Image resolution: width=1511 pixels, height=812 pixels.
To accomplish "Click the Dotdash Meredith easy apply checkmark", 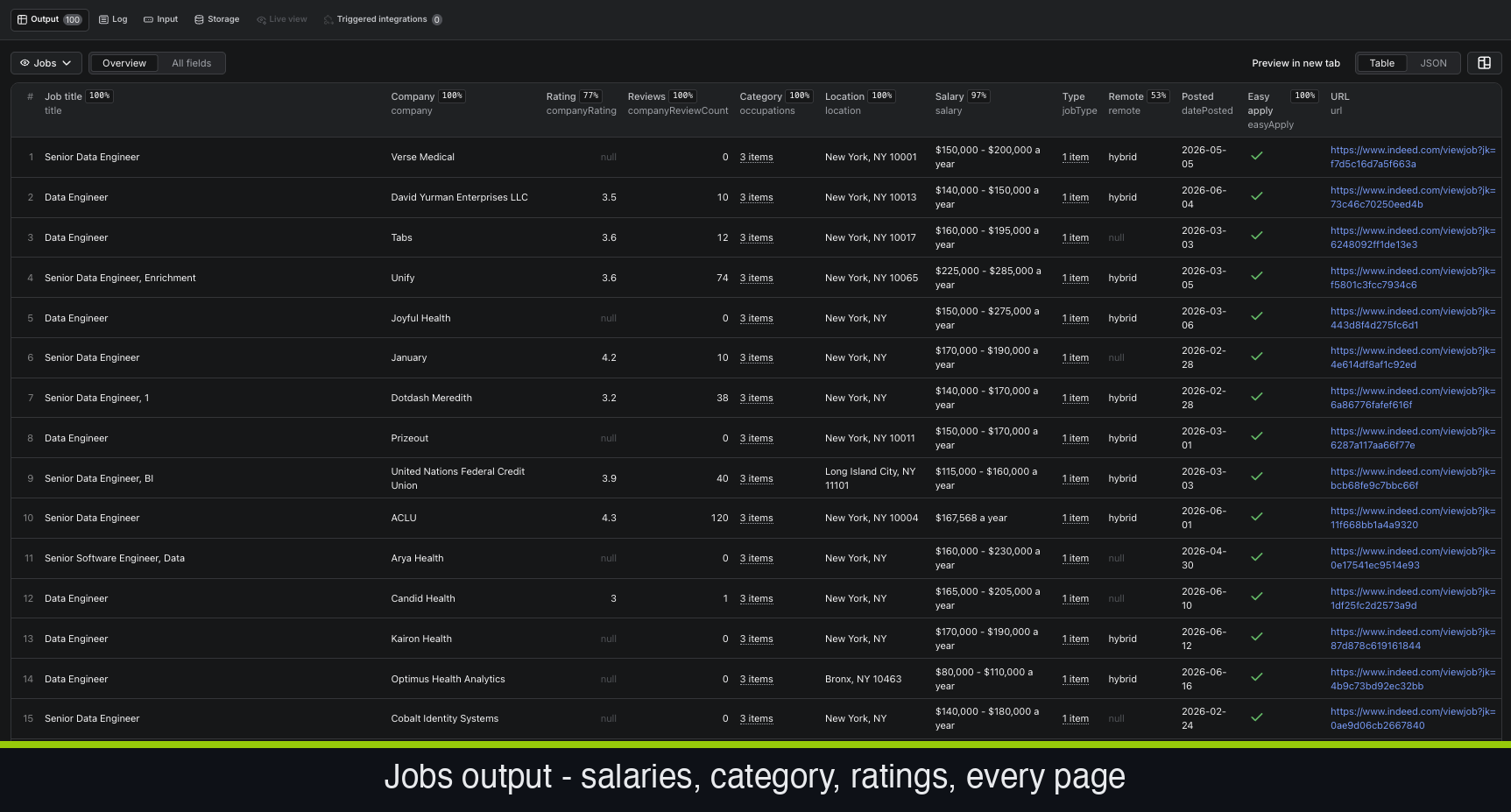I will [1256, 397].
